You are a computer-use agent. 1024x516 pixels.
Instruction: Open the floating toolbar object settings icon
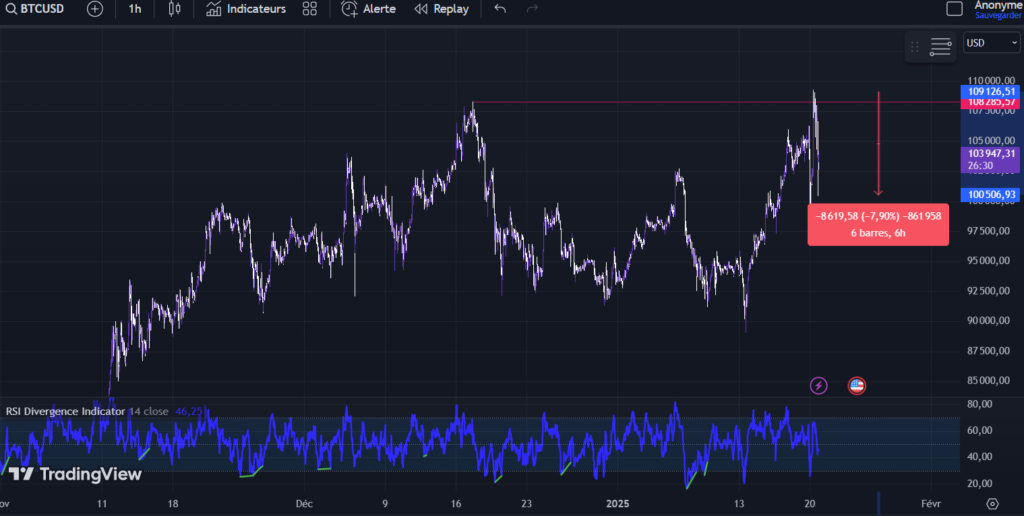point(940,46)
